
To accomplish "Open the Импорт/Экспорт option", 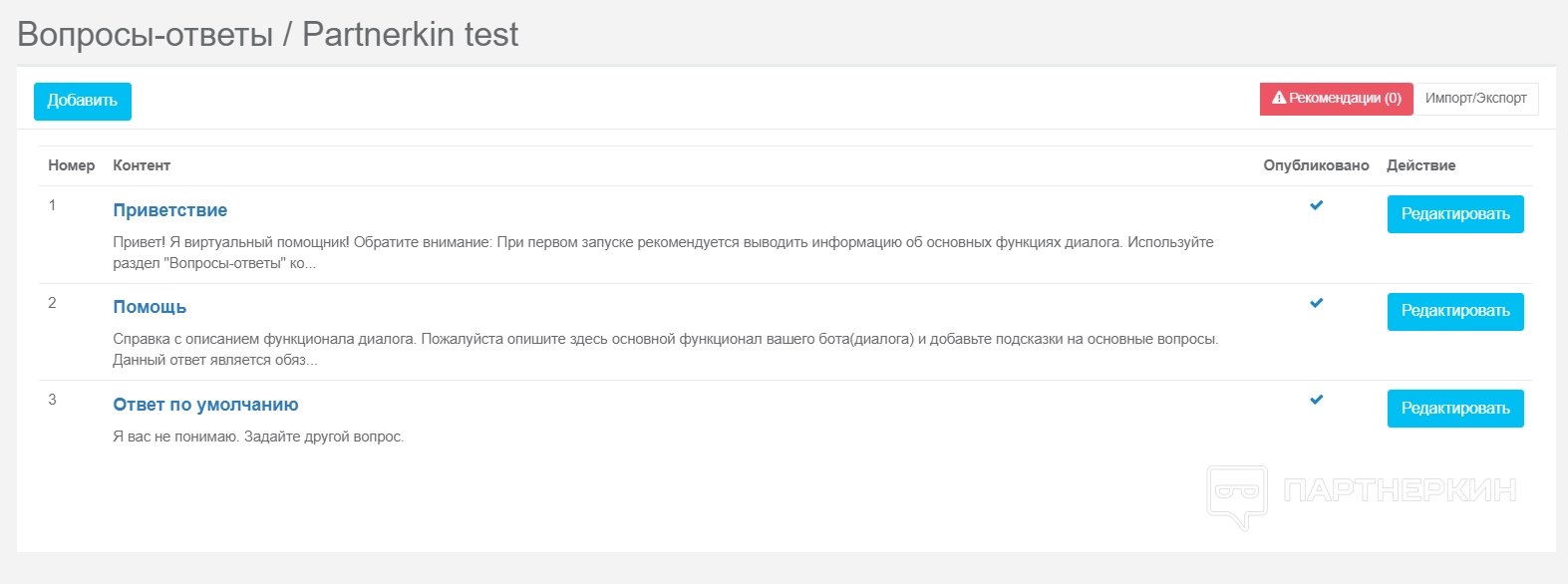I will pos(1475,99).
